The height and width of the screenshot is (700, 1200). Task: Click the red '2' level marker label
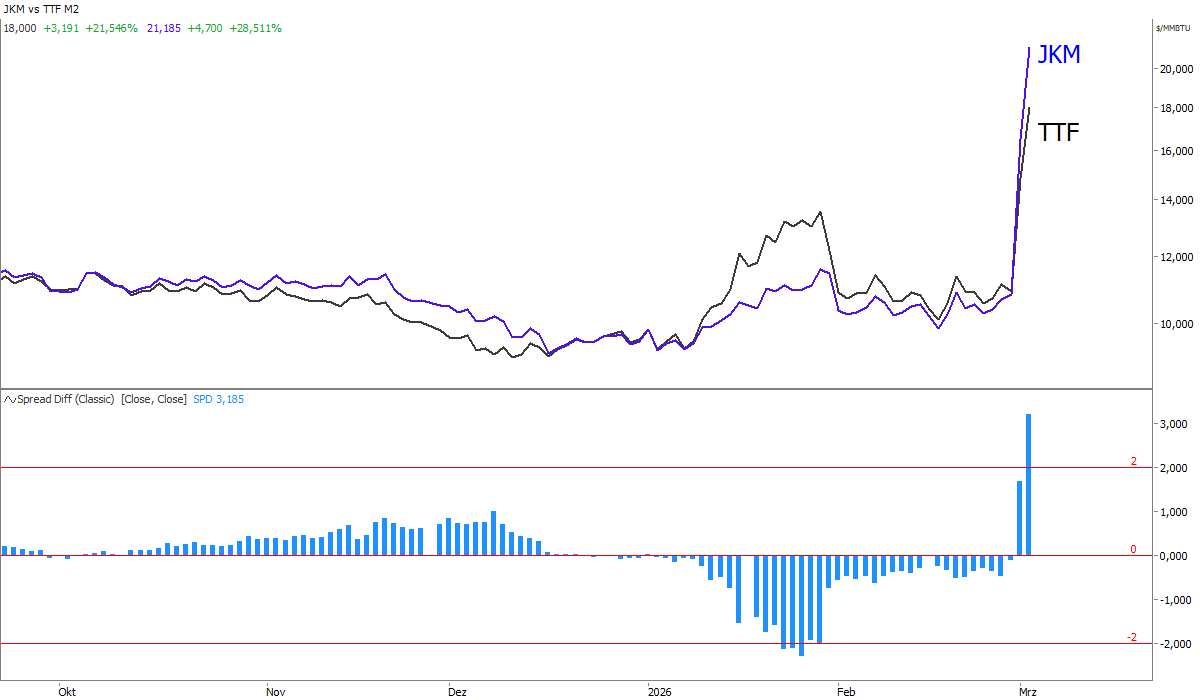1133,461
